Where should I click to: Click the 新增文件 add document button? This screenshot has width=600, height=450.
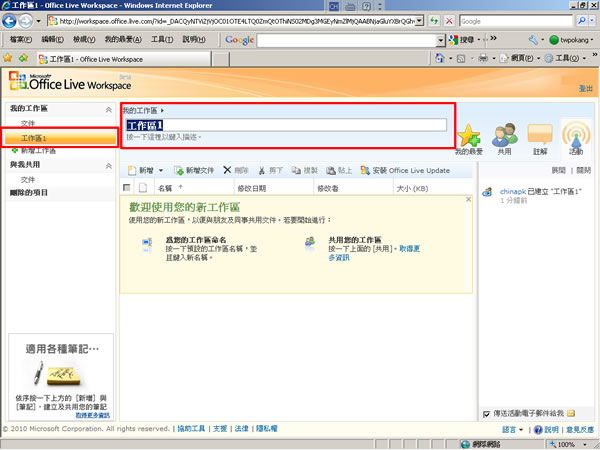[x=194, y=170]
